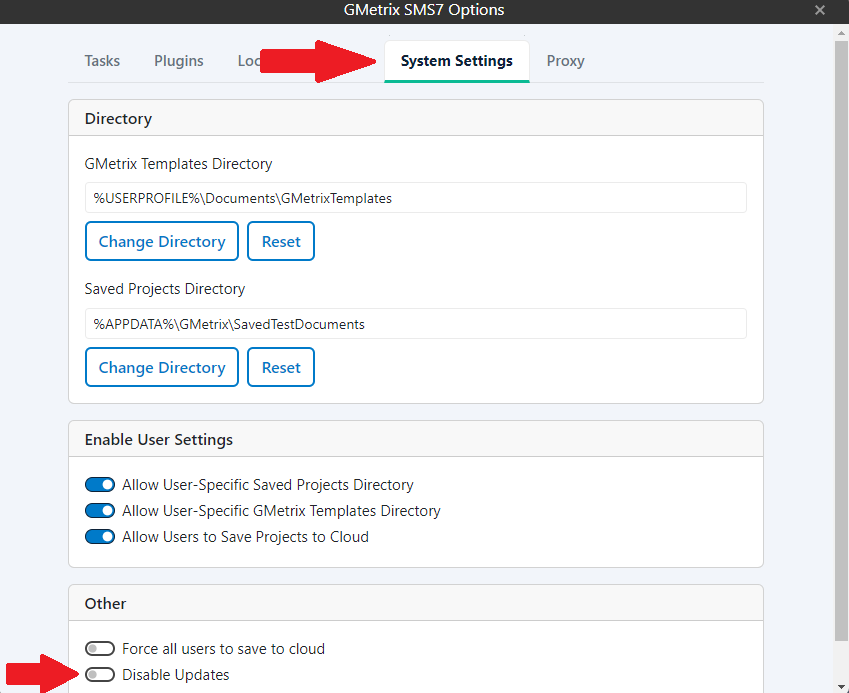The width and height of the screenshot is (849, 693).
Task: Click the scrollbar up arrow
Action: point(841,32)
